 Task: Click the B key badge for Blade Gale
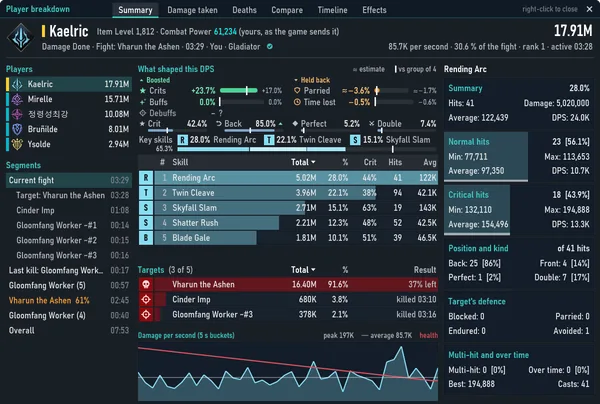(146, 238)
